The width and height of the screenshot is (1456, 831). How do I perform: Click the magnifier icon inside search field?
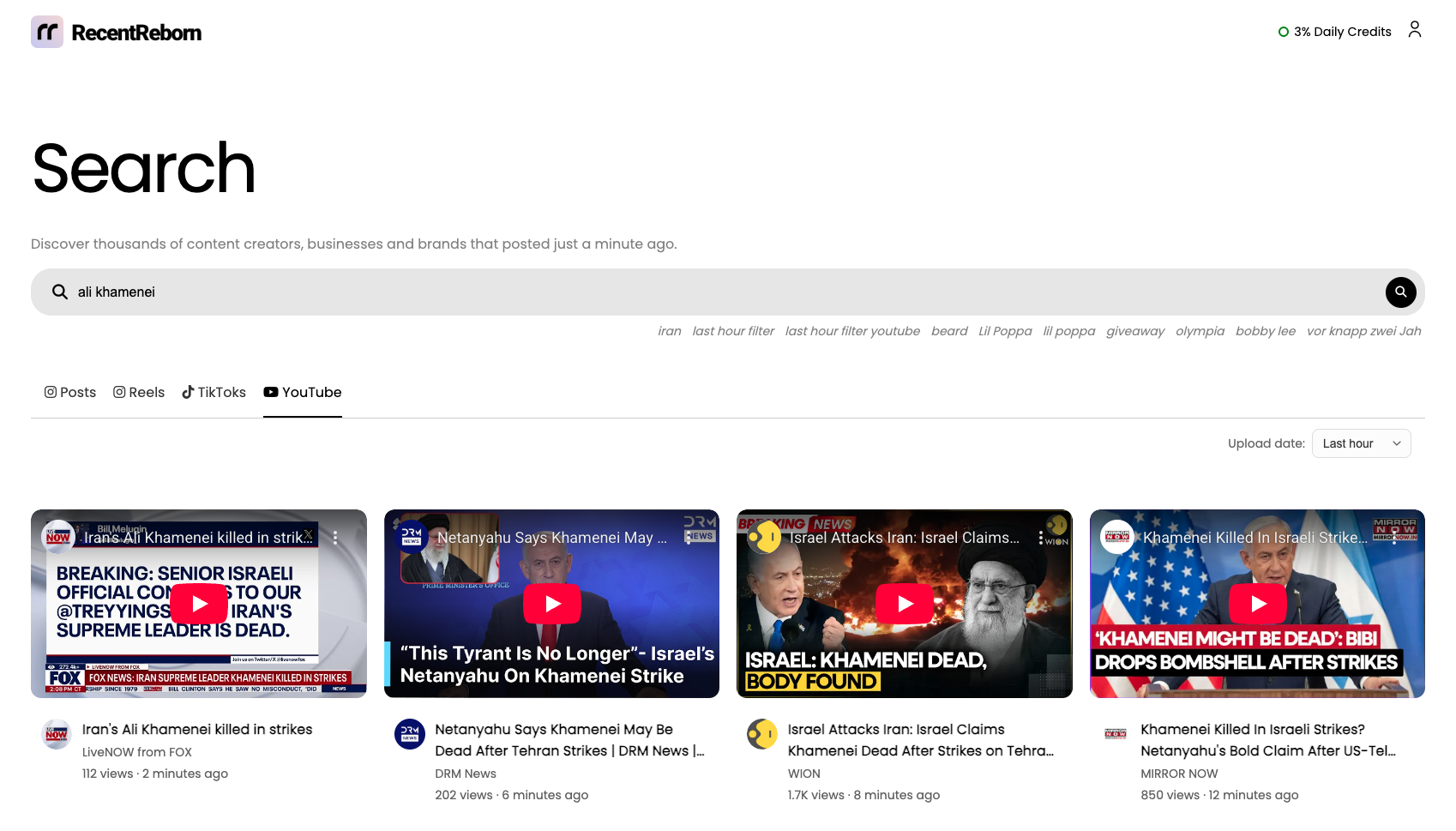point(60,292)
